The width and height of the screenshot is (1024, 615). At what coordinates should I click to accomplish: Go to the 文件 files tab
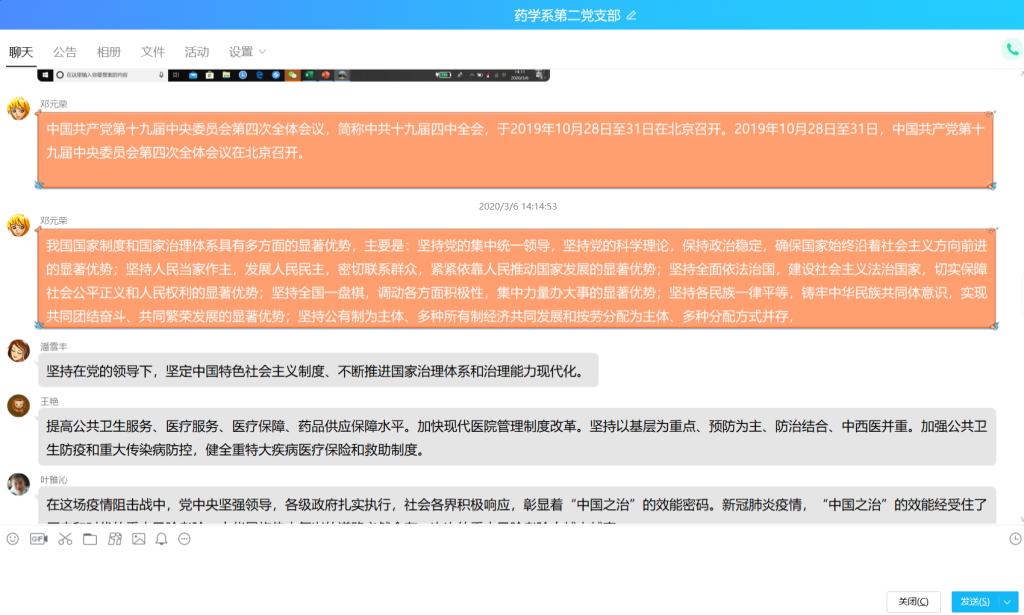click(x=153, y=52)
